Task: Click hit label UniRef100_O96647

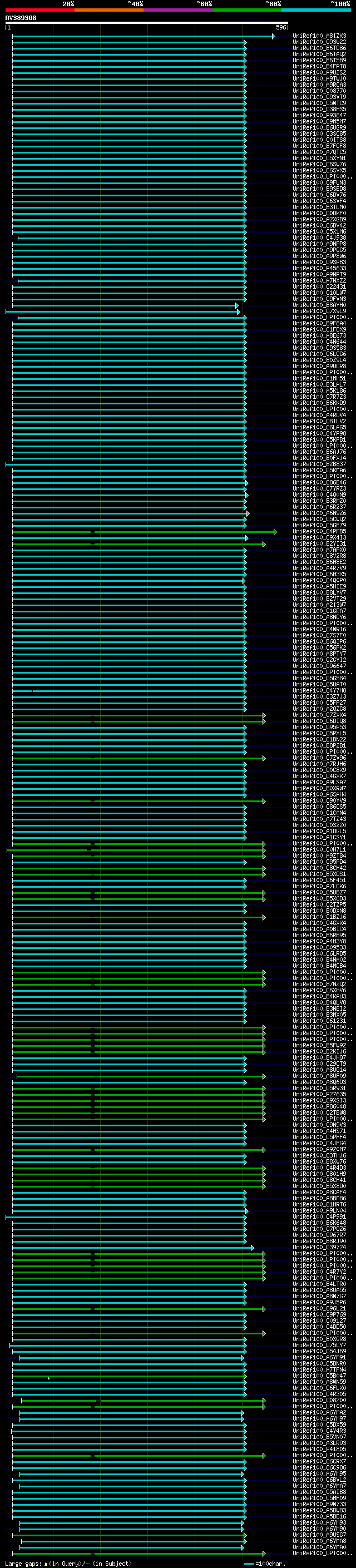Action: (319, 666)
